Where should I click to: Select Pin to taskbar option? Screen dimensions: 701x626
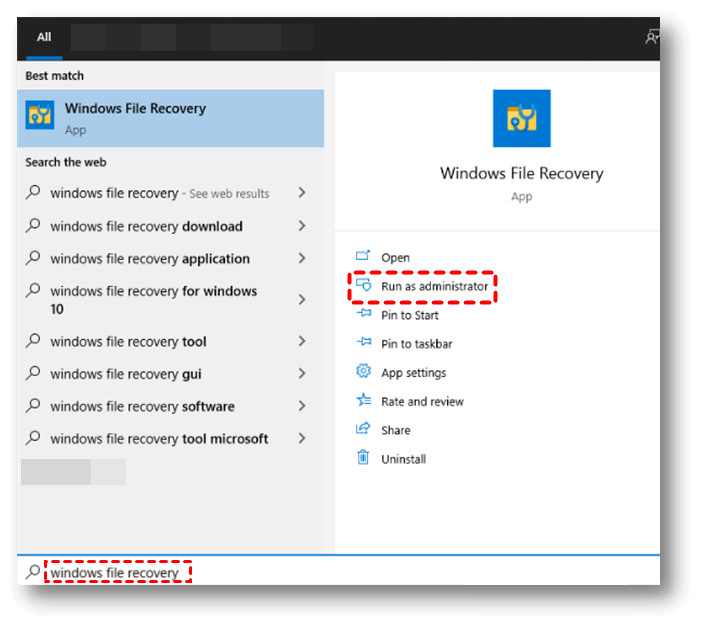point(416,344)
